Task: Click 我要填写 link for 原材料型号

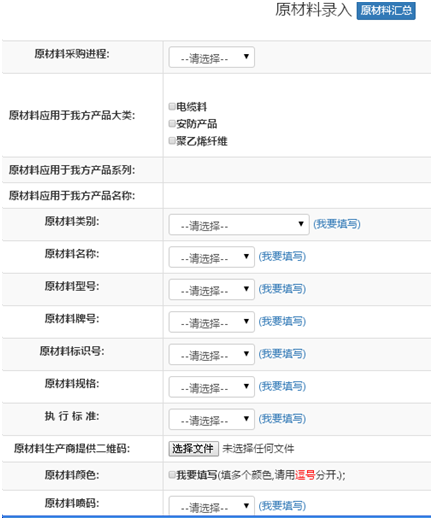Action: [282, 289]
